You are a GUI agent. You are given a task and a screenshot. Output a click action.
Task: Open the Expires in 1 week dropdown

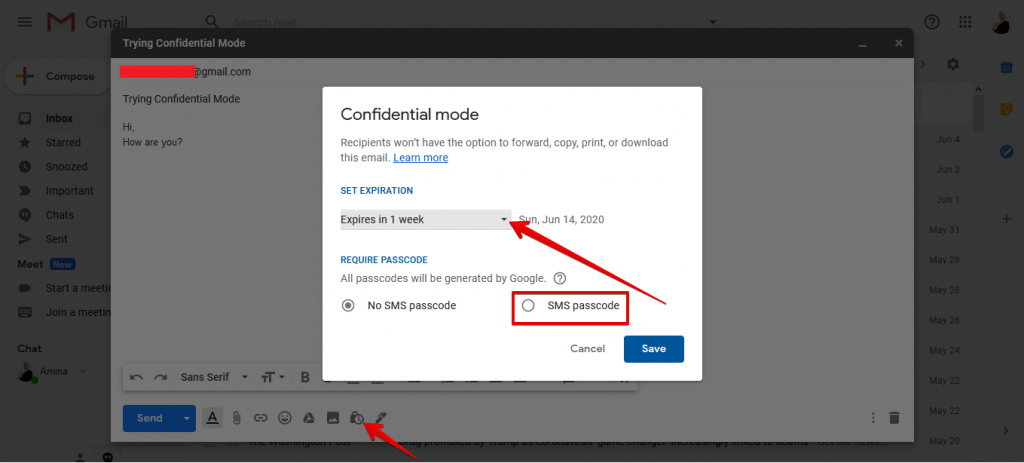click(x=425, y=219)
